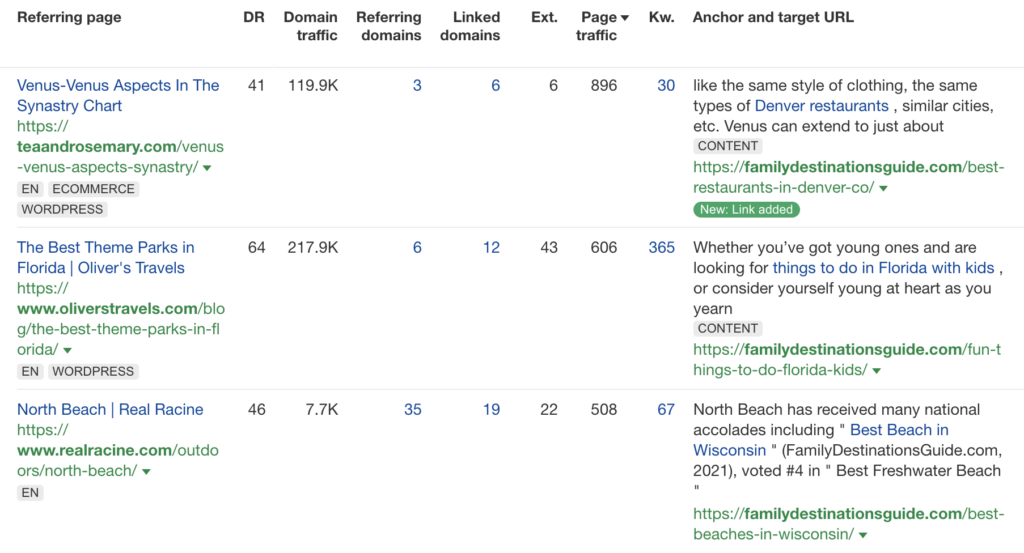Click the Linked domains column header
1024x553 pixels.
click(x=470, y=26)
